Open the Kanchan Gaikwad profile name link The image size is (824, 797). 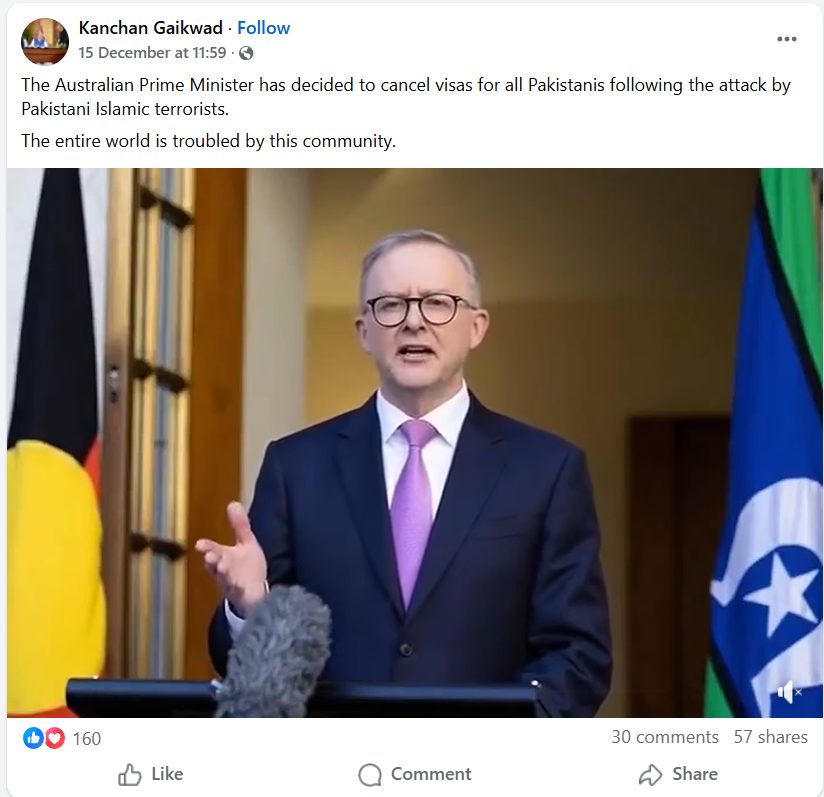(151, 28)
